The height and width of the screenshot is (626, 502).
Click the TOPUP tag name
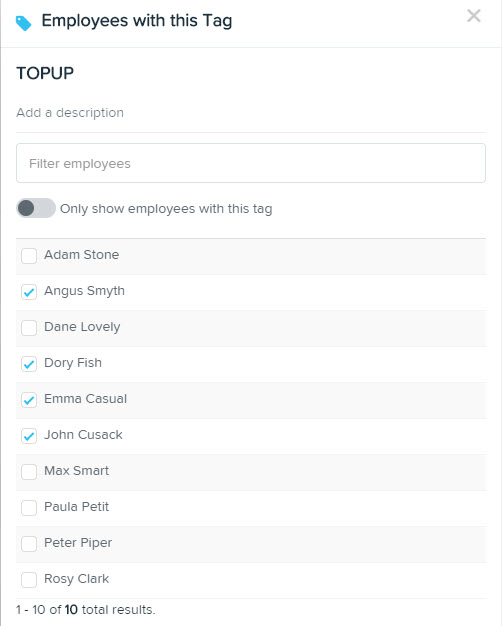pos(45,73)
